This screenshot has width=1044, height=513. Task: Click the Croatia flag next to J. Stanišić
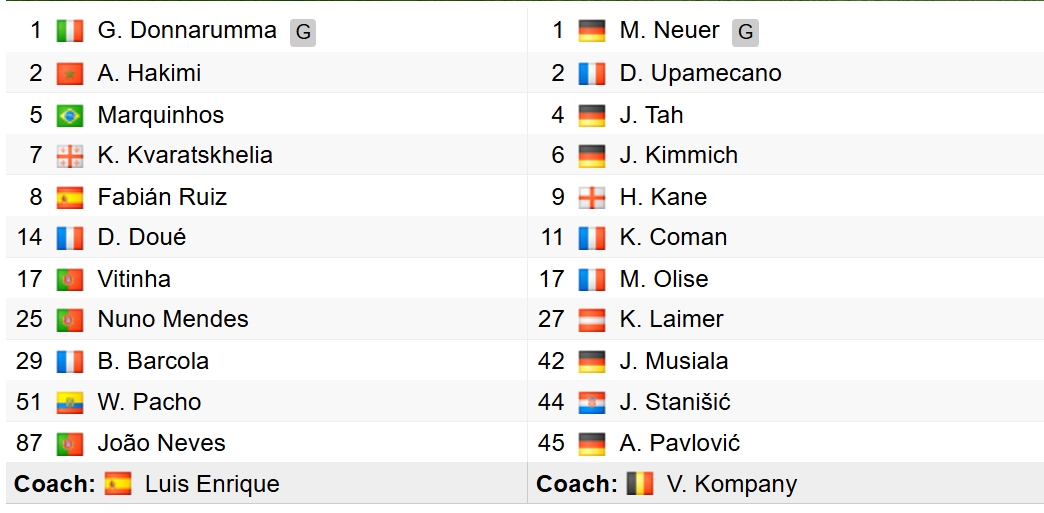(592, 402)
